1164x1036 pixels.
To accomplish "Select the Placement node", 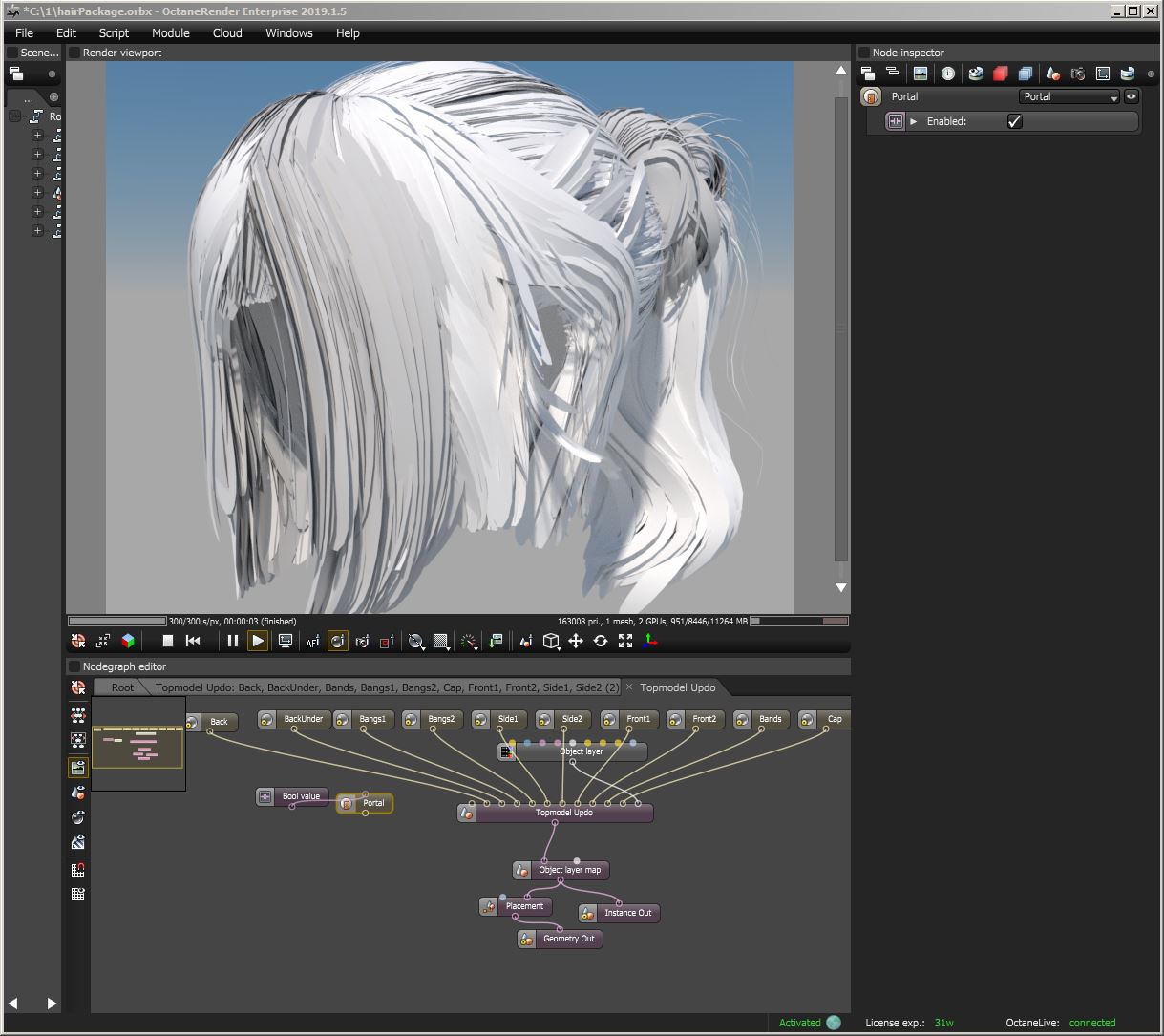I will (x=516, y=906).
